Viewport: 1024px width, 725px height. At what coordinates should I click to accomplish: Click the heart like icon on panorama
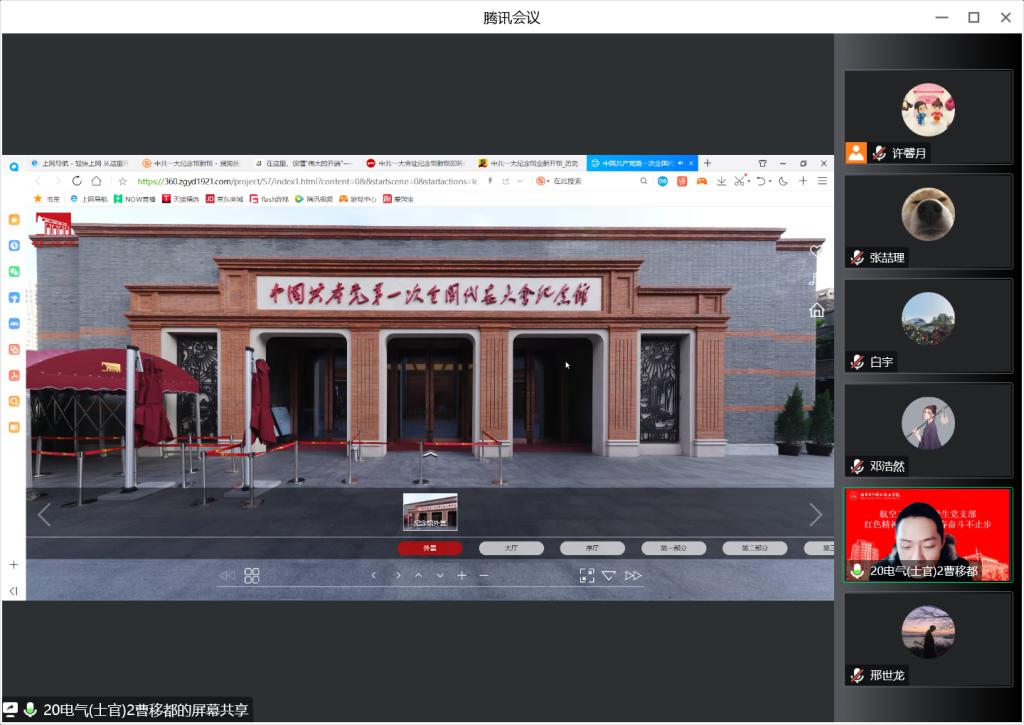pyautogui.click(x=816, y=251)
